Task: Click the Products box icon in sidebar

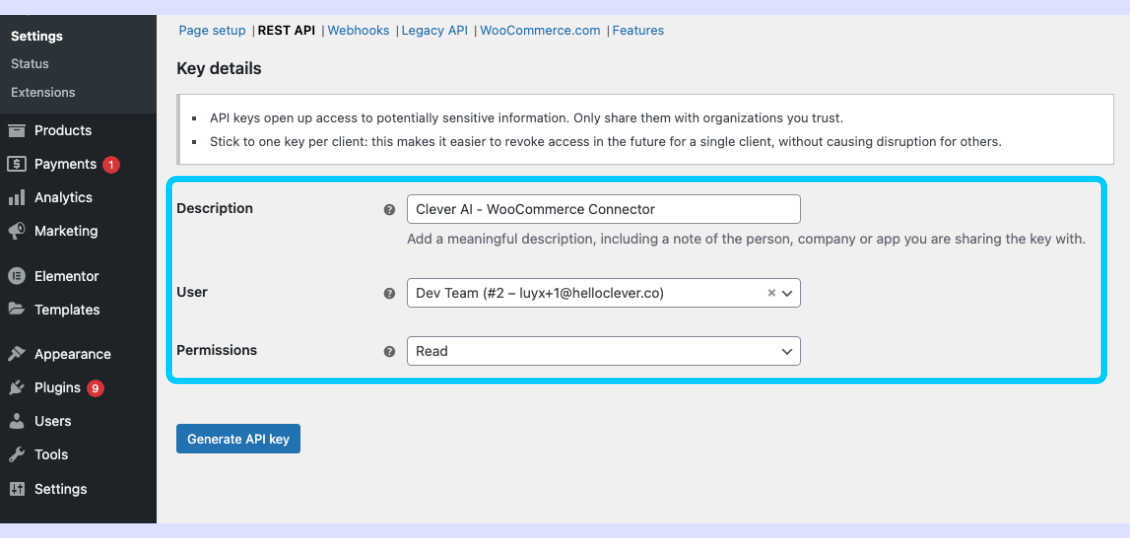Action: tap(17, 130)
